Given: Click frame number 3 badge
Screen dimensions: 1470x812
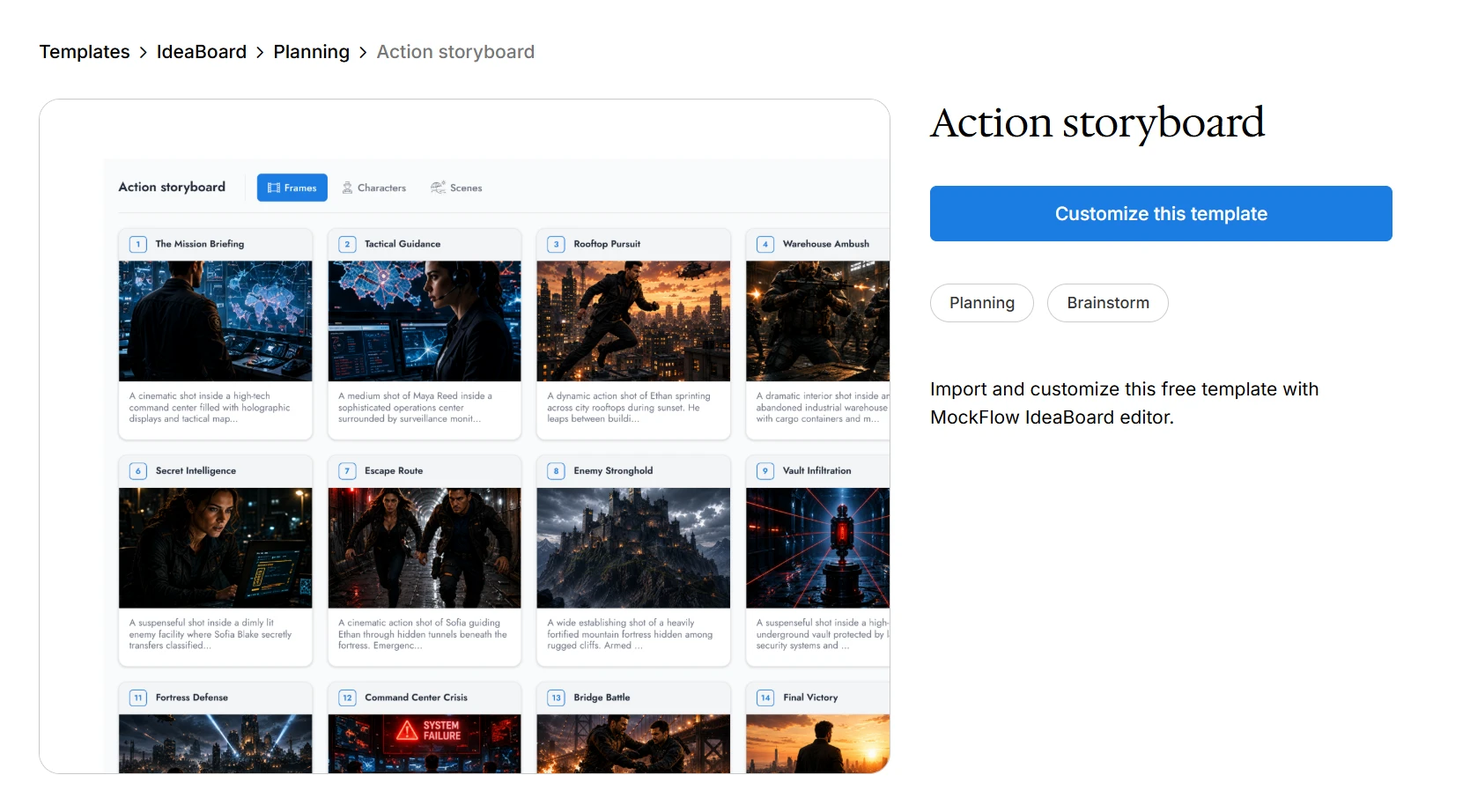Looking at the screenshot, I should click(x=556, y=244).
